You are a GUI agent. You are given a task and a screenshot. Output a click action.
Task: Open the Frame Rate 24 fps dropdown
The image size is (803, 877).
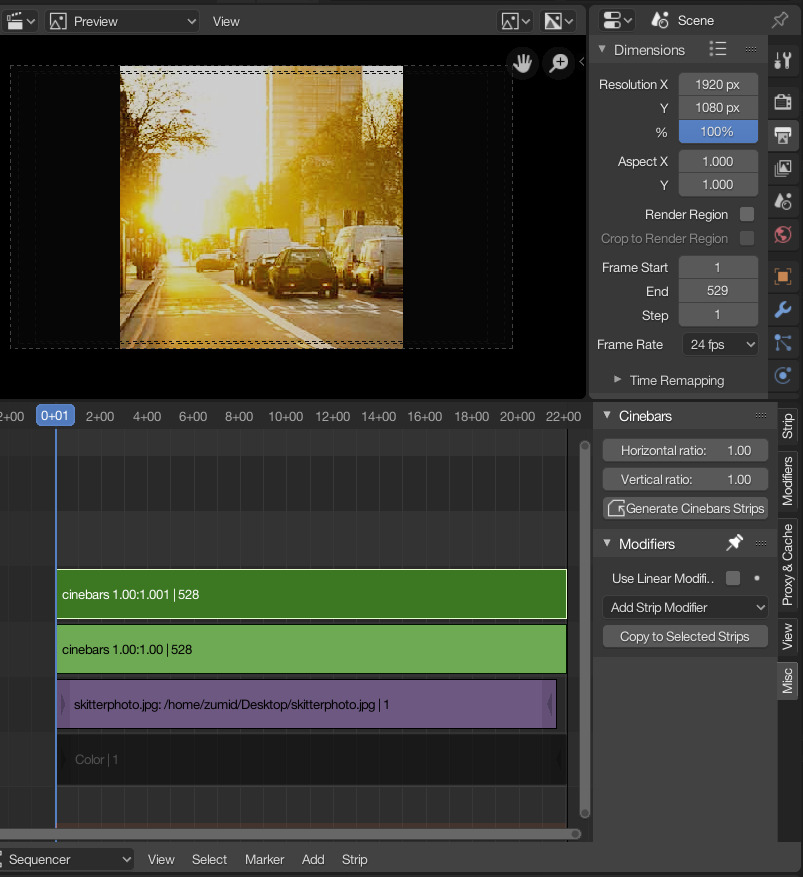[x=718, y=344]
